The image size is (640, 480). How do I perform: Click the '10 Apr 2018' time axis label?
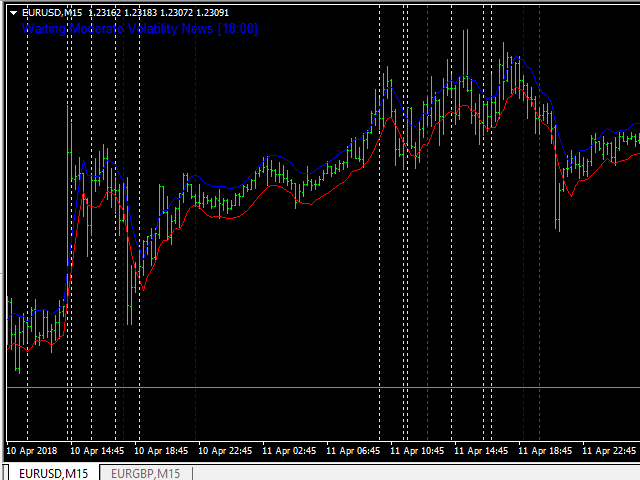click(32, 451)
